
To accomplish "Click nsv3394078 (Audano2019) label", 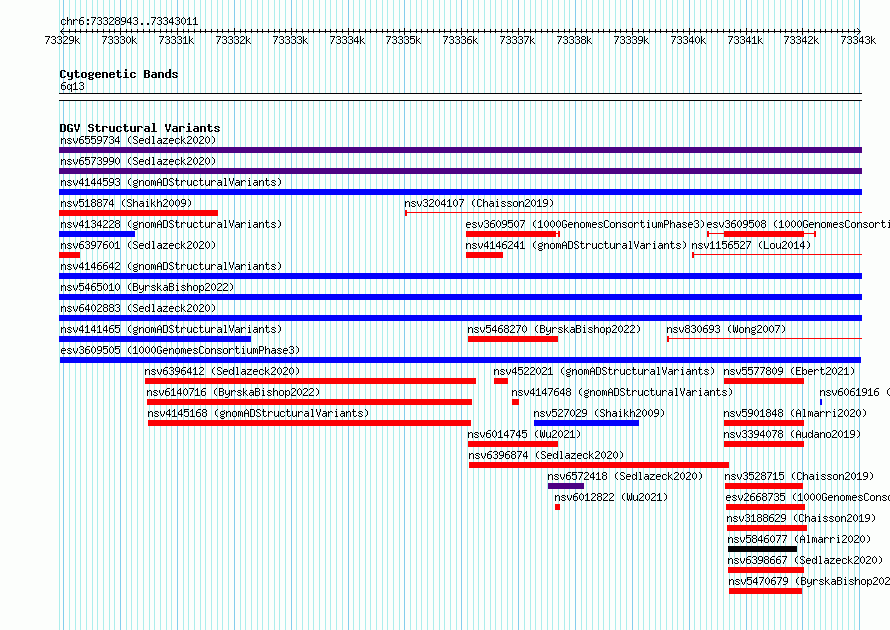I will (x=792, y=434).
